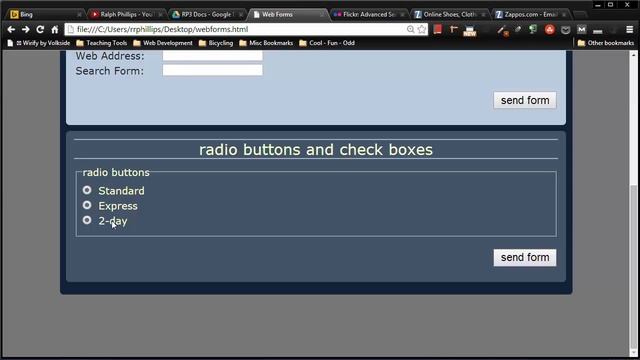Click the Standard label text
The width and height of the screenshot is (640, 360).
(121, 191)
